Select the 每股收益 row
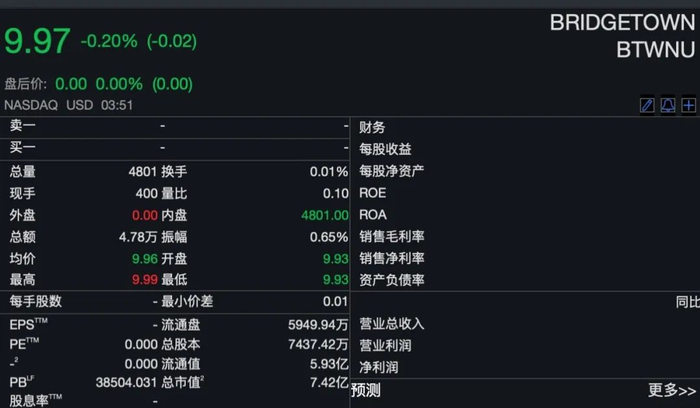 [385, 149]
